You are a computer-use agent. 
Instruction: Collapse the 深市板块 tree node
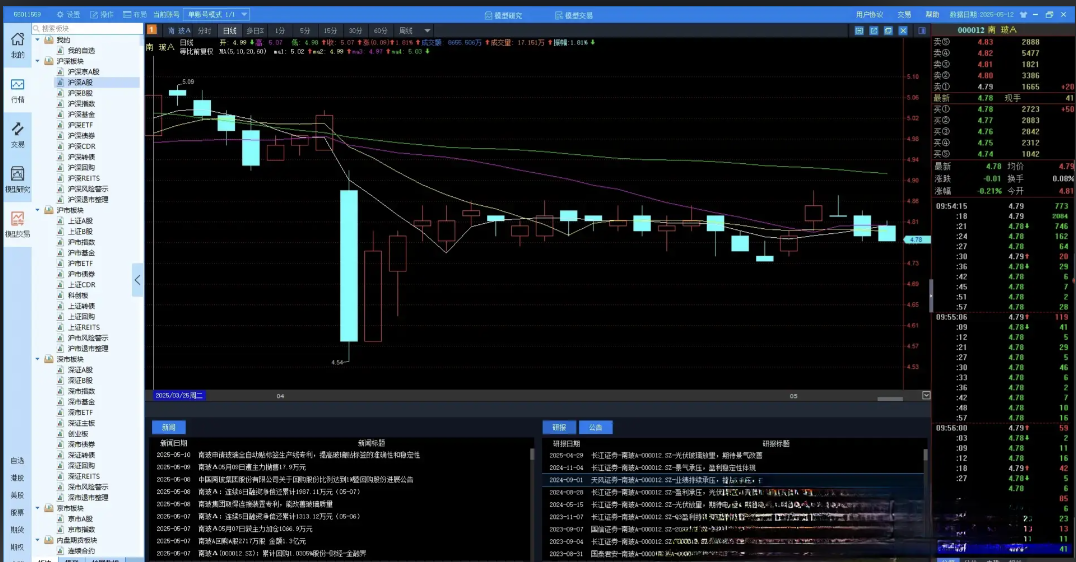coord(38,359)
